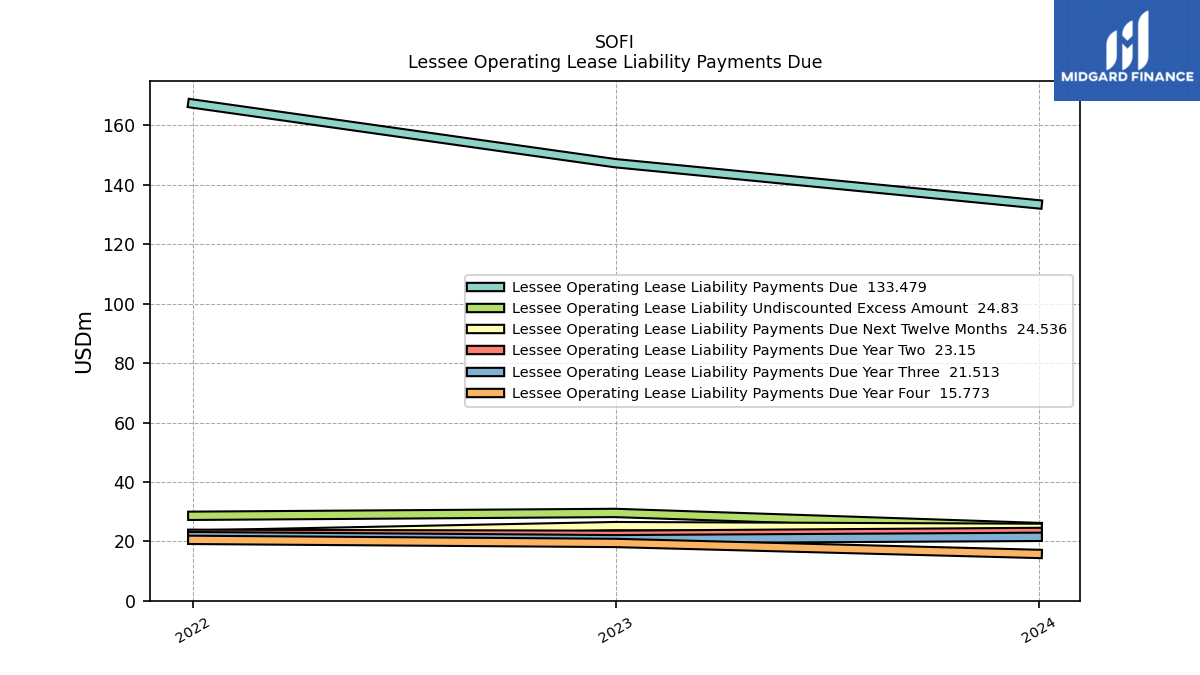Click the red Year Two legend swatch

[485, 350]
